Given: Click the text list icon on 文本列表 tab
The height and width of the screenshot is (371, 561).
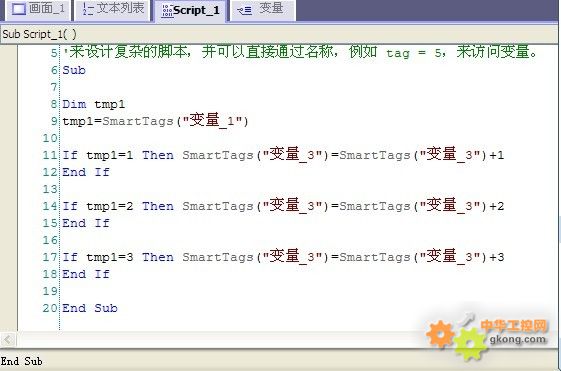Looking at the screenshot, I should point(88,9).
